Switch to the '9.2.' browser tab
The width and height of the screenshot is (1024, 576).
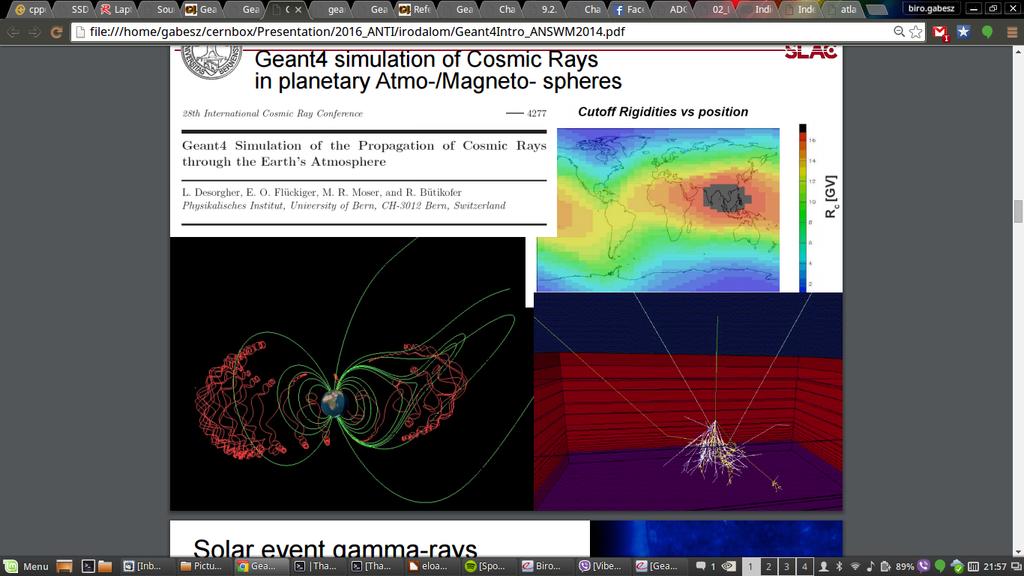(x=545, y=9)
